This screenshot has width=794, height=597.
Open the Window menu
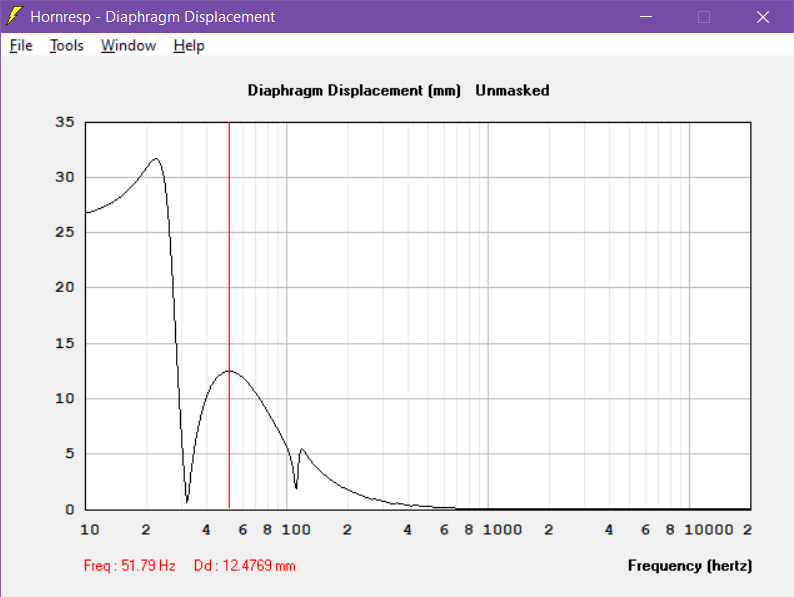(128, 46)
